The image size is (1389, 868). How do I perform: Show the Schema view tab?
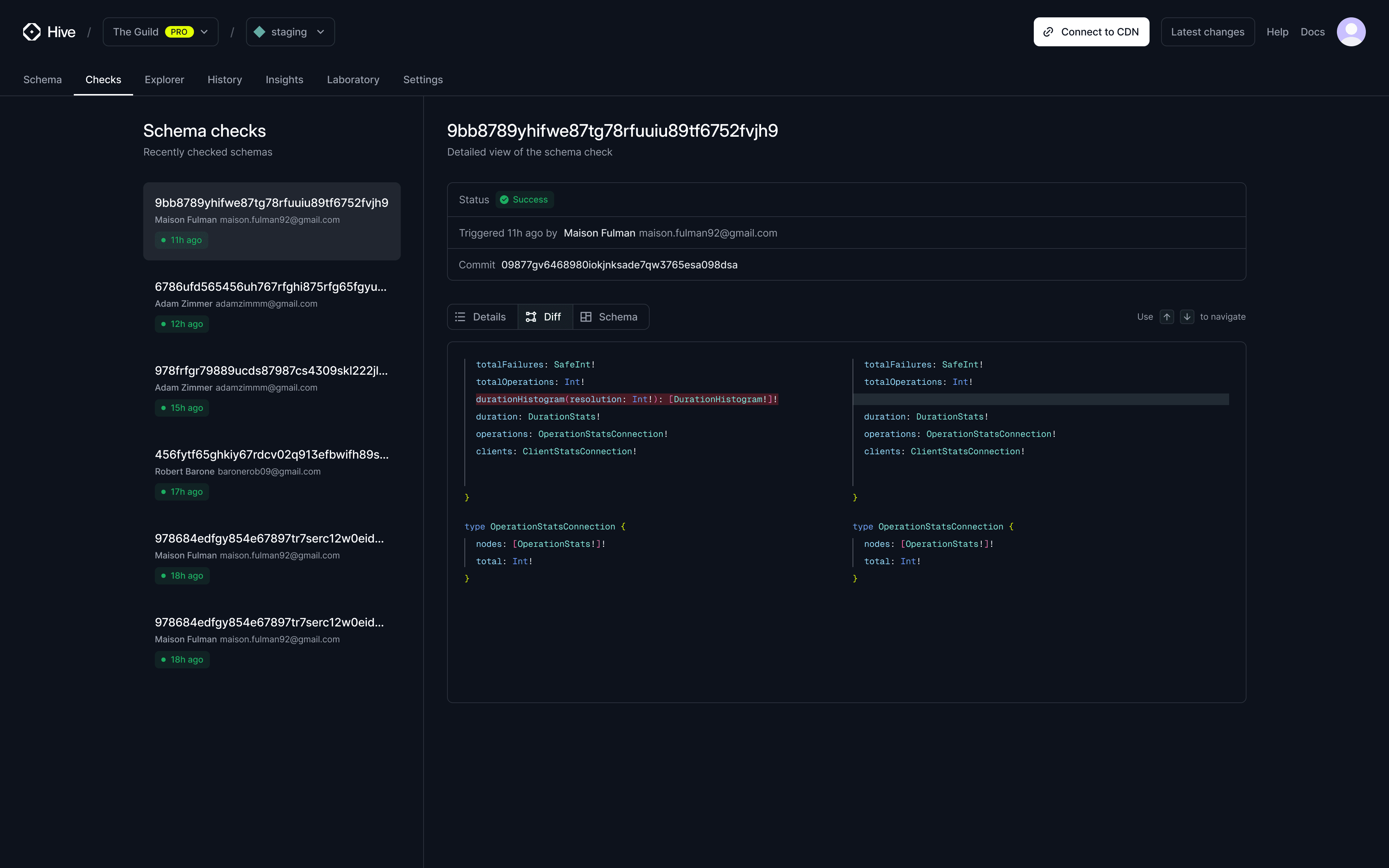(x=611, y=317)
